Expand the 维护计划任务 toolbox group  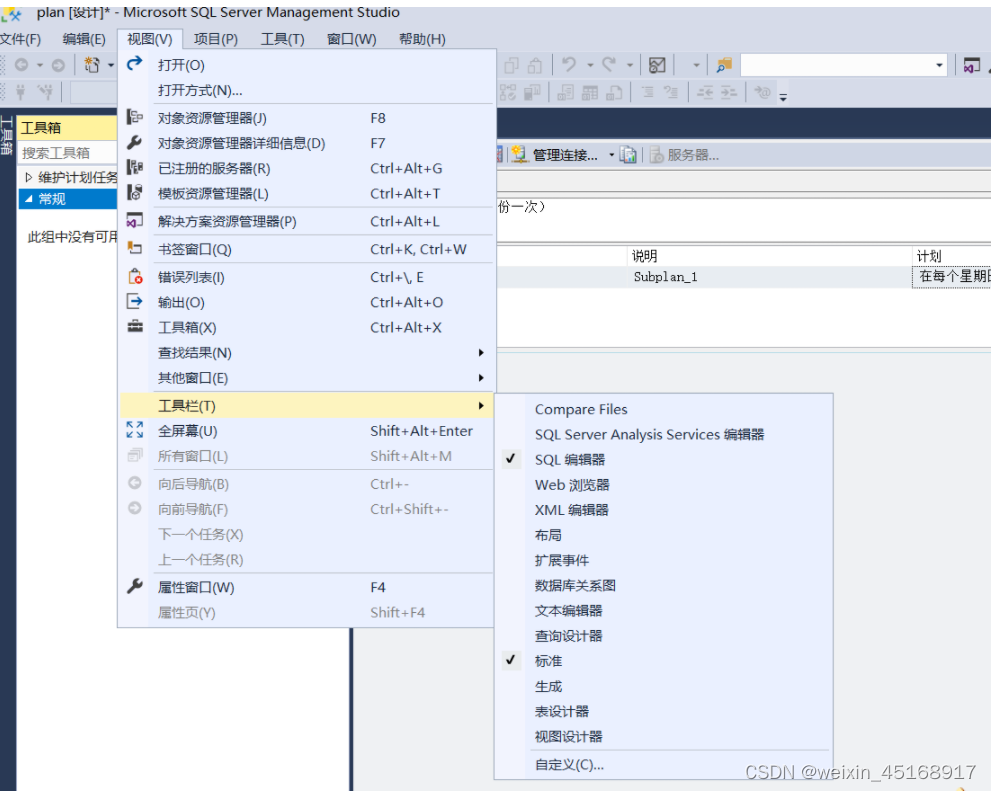pyautogui.click(x=28, y=178)
